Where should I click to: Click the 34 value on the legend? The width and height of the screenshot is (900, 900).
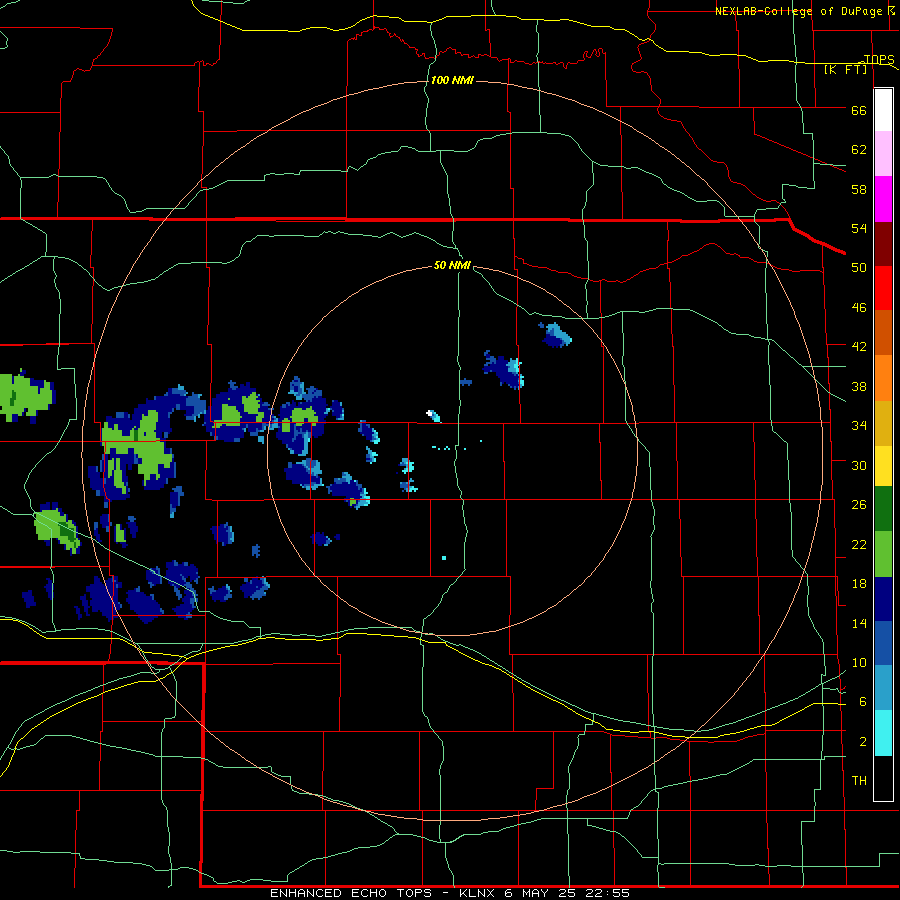coord(859,426)
